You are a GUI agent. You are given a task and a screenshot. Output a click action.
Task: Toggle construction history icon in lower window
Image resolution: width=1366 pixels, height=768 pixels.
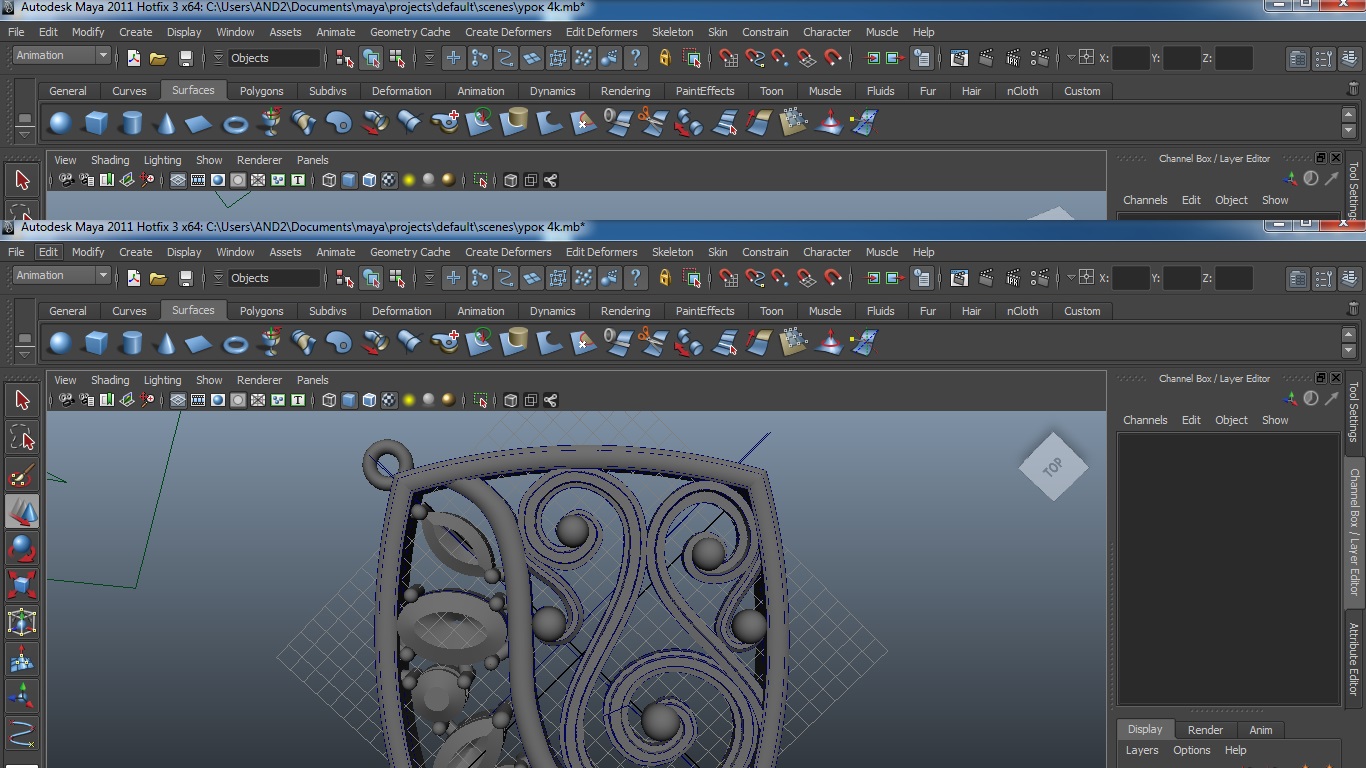coord(921,278)
